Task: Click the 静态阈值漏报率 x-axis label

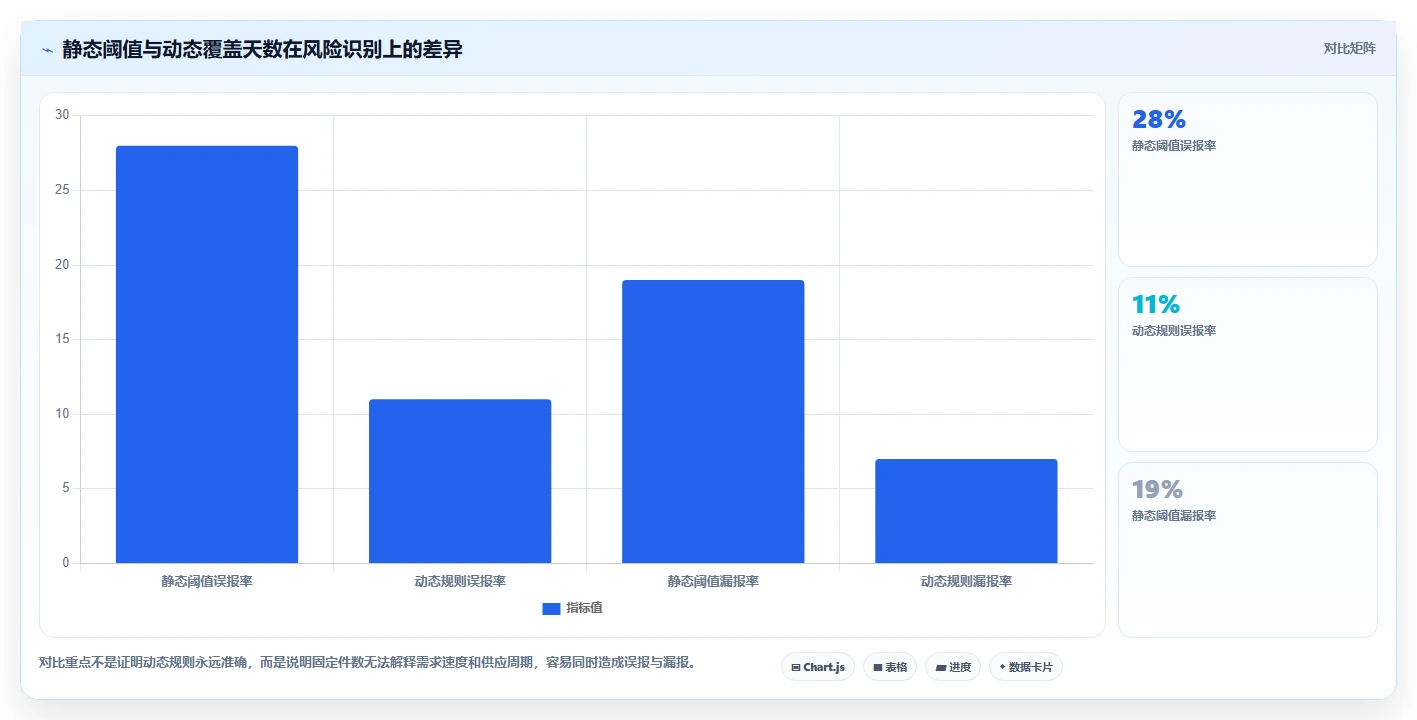Action: coord(713,581)
